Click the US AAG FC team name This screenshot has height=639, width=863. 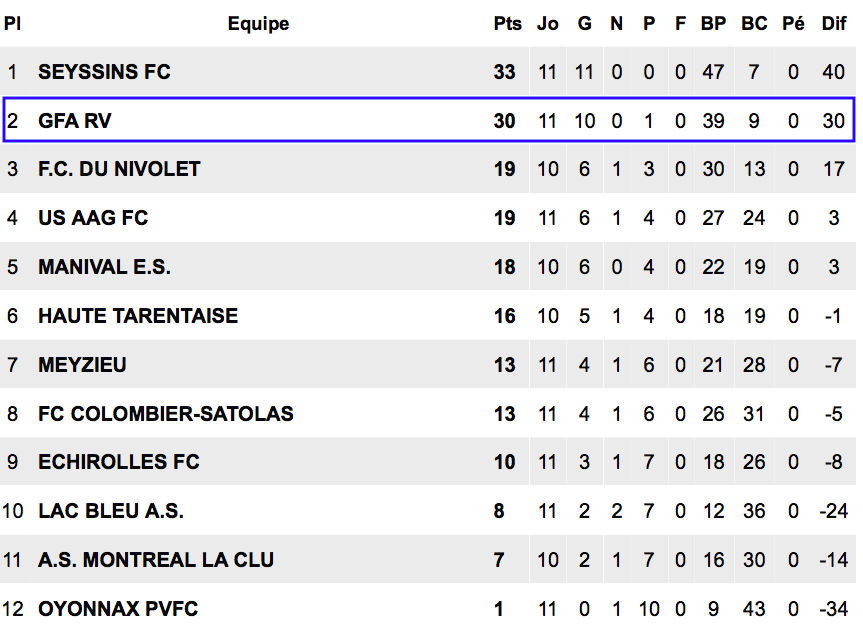93,218
